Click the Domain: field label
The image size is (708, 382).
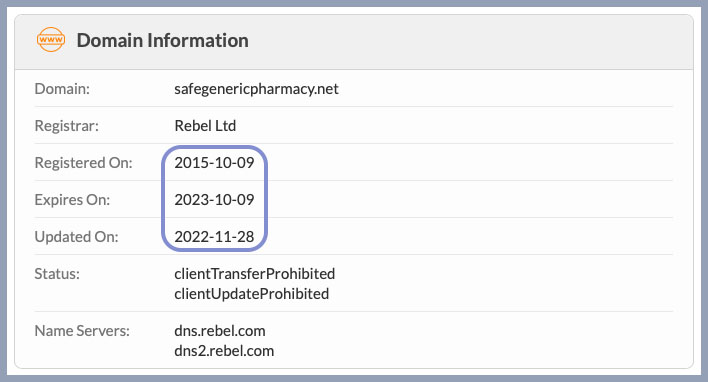click(x=62, y=89)
